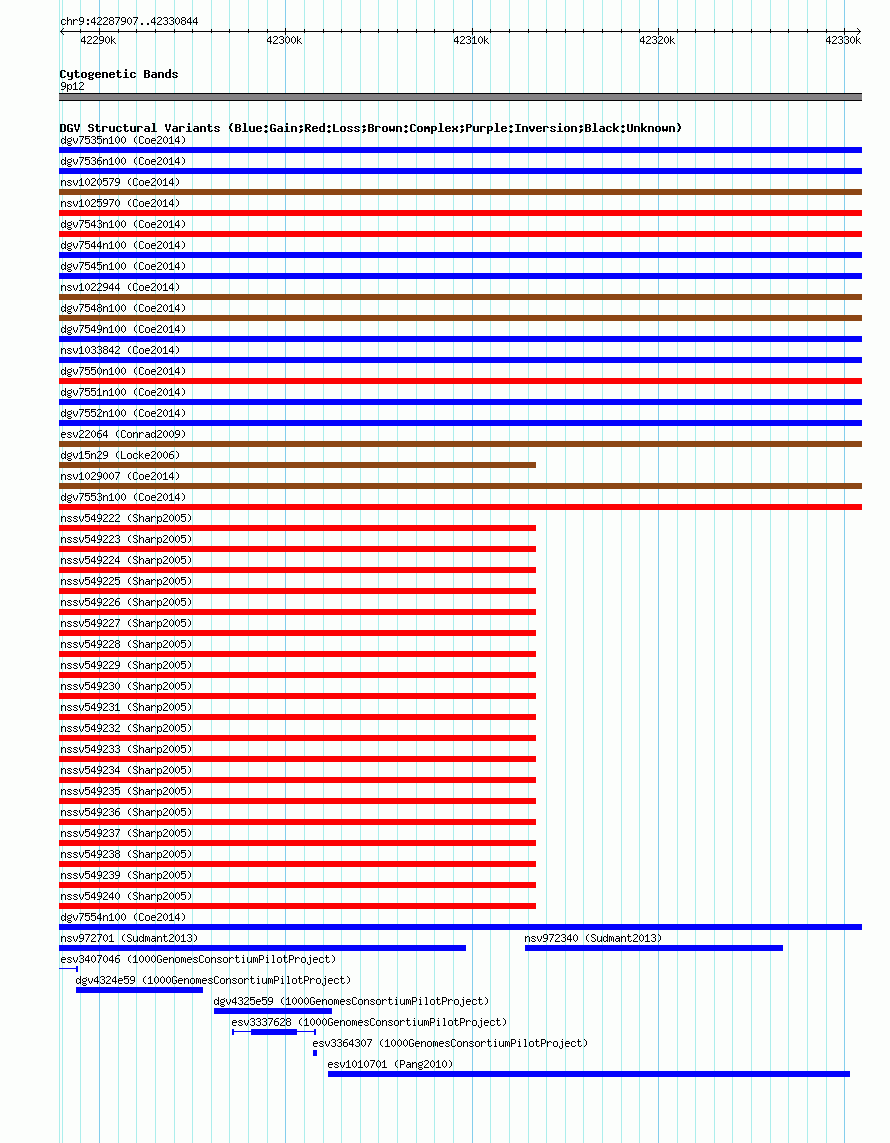Open nssv549223 (Sharp2005) label
890x1143 pixels.
(x=126, y=539)
